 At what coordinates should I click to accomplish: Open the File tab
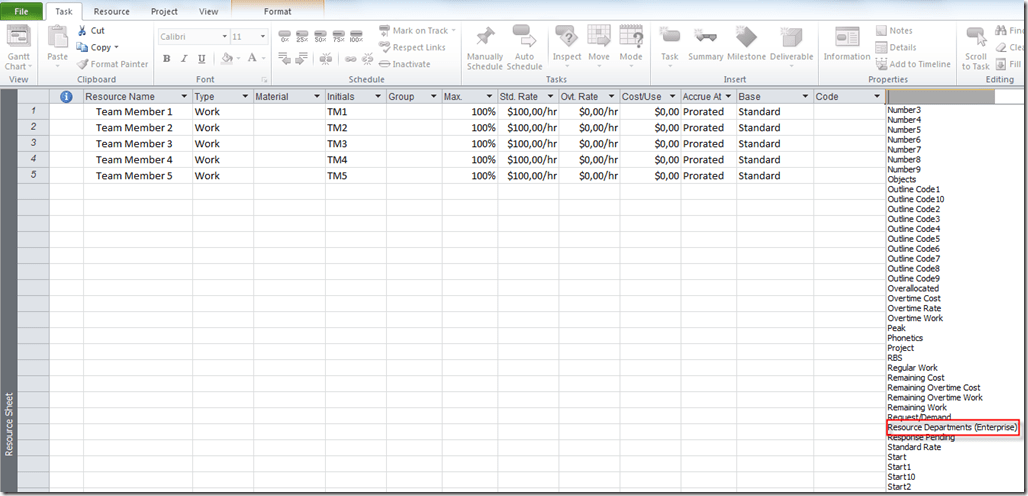click(x=21, y=11)
